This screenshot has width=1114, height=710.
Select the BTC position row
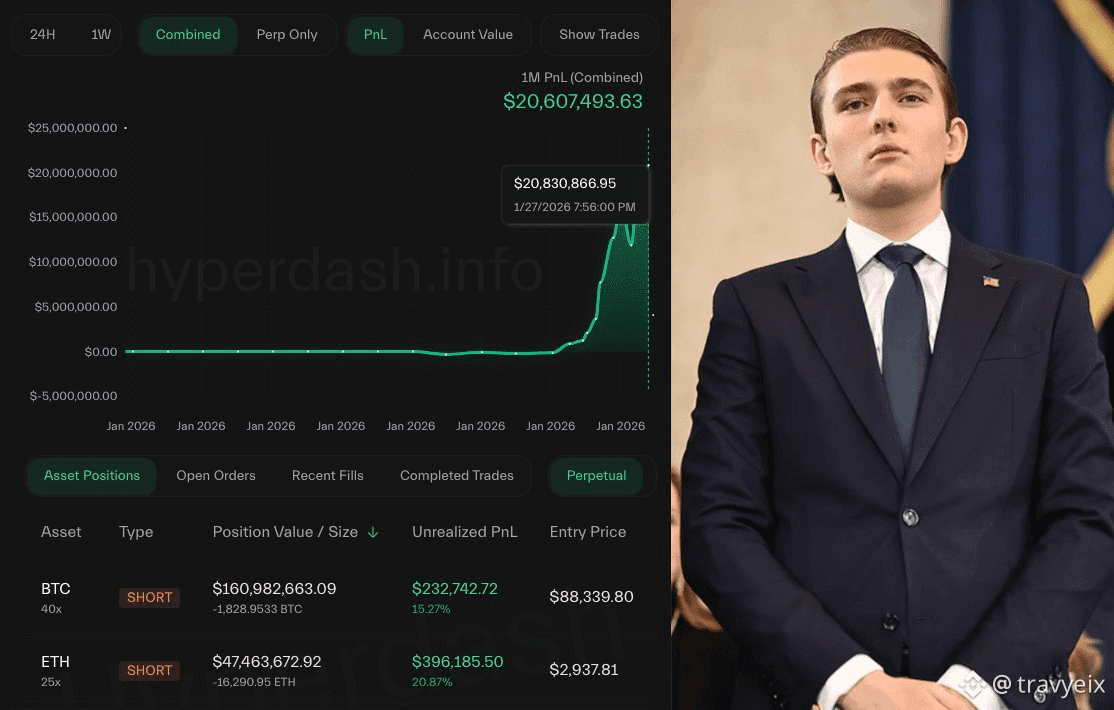337,598
